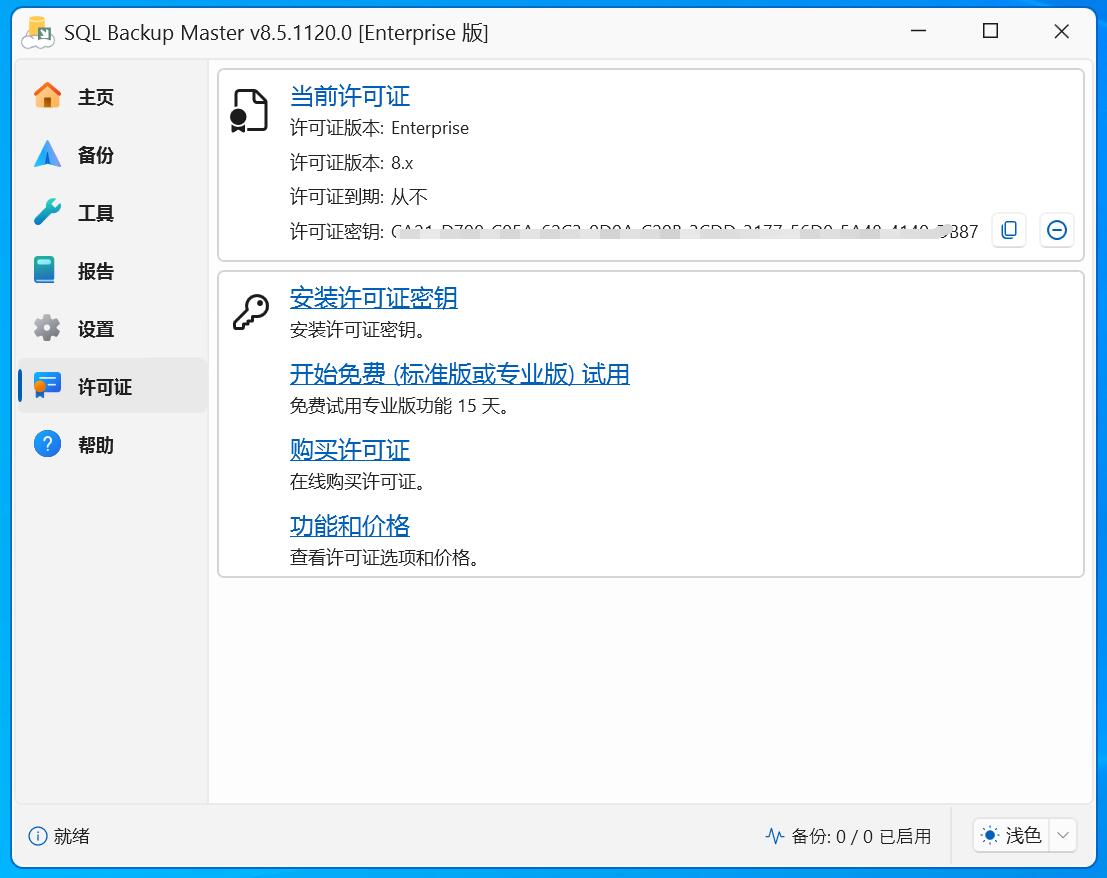Click the 在线购买许可证 description text
The width and height of the screenshot is (1107, 878).
(x=357, y=482)
